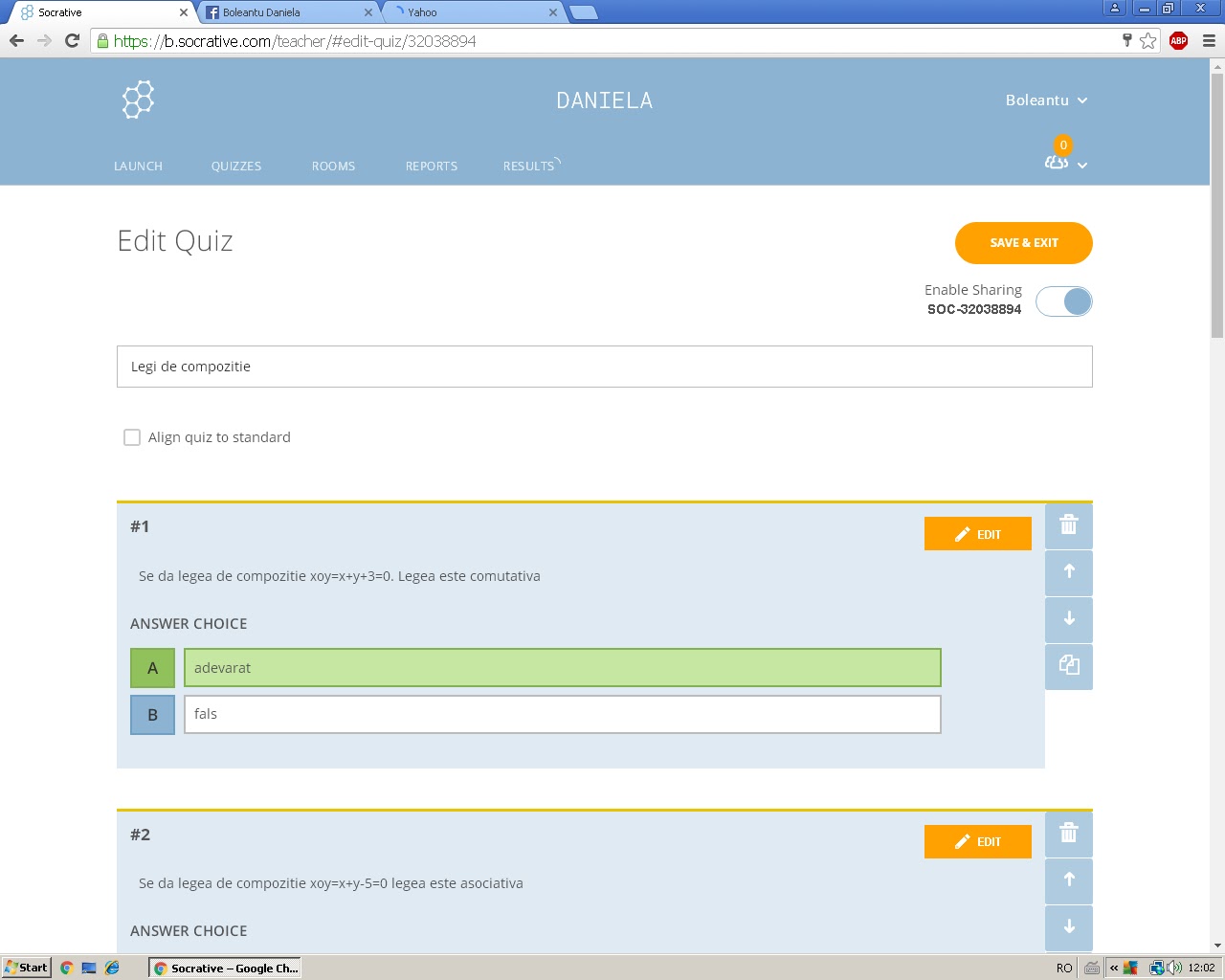Click the page vertical scrollbar thumb
This screenshot has width=1225, height=980.
(1217, 206)
